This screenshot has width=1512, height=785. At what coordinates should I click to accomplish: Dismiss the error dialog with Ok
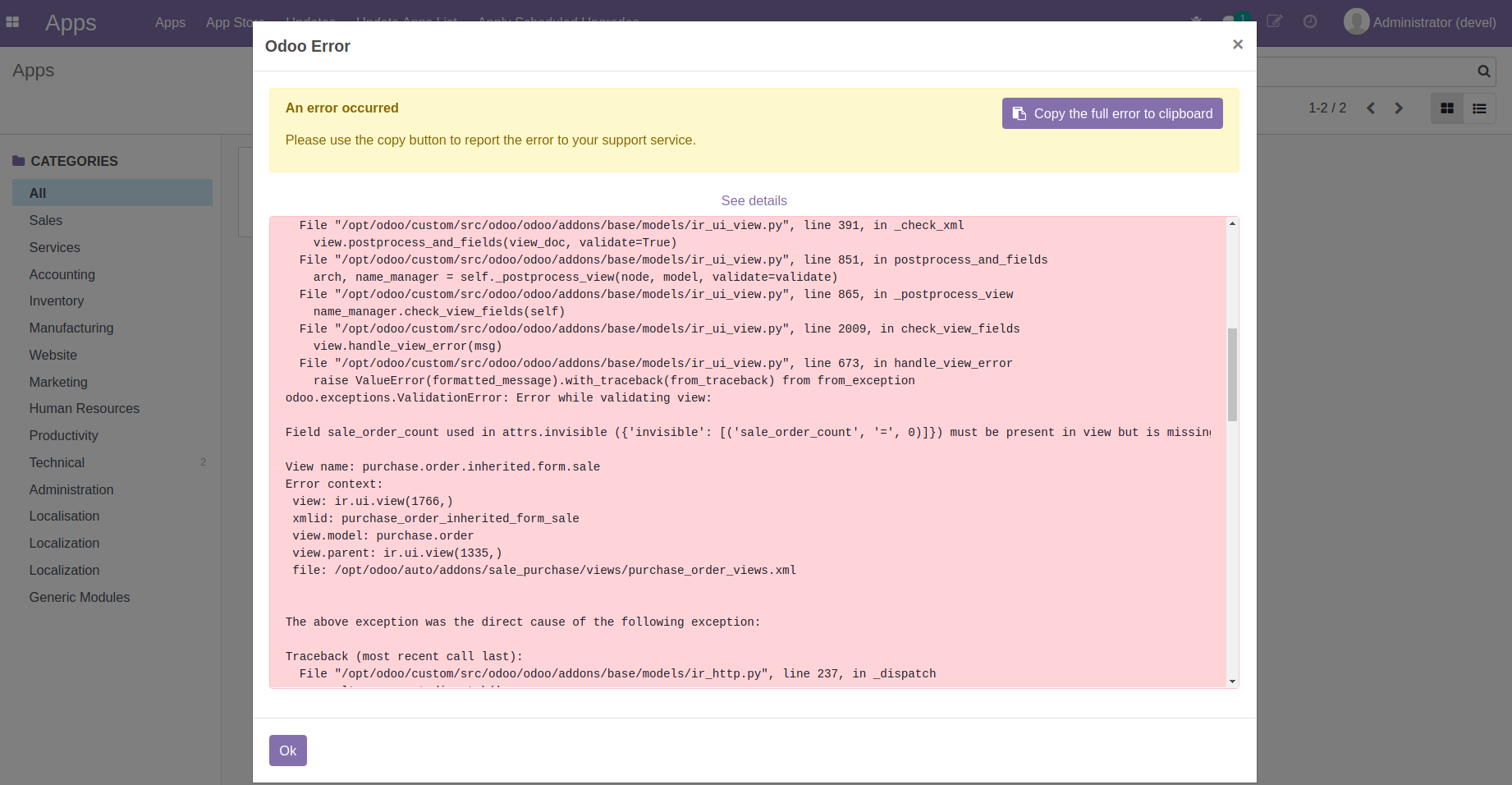287,750
